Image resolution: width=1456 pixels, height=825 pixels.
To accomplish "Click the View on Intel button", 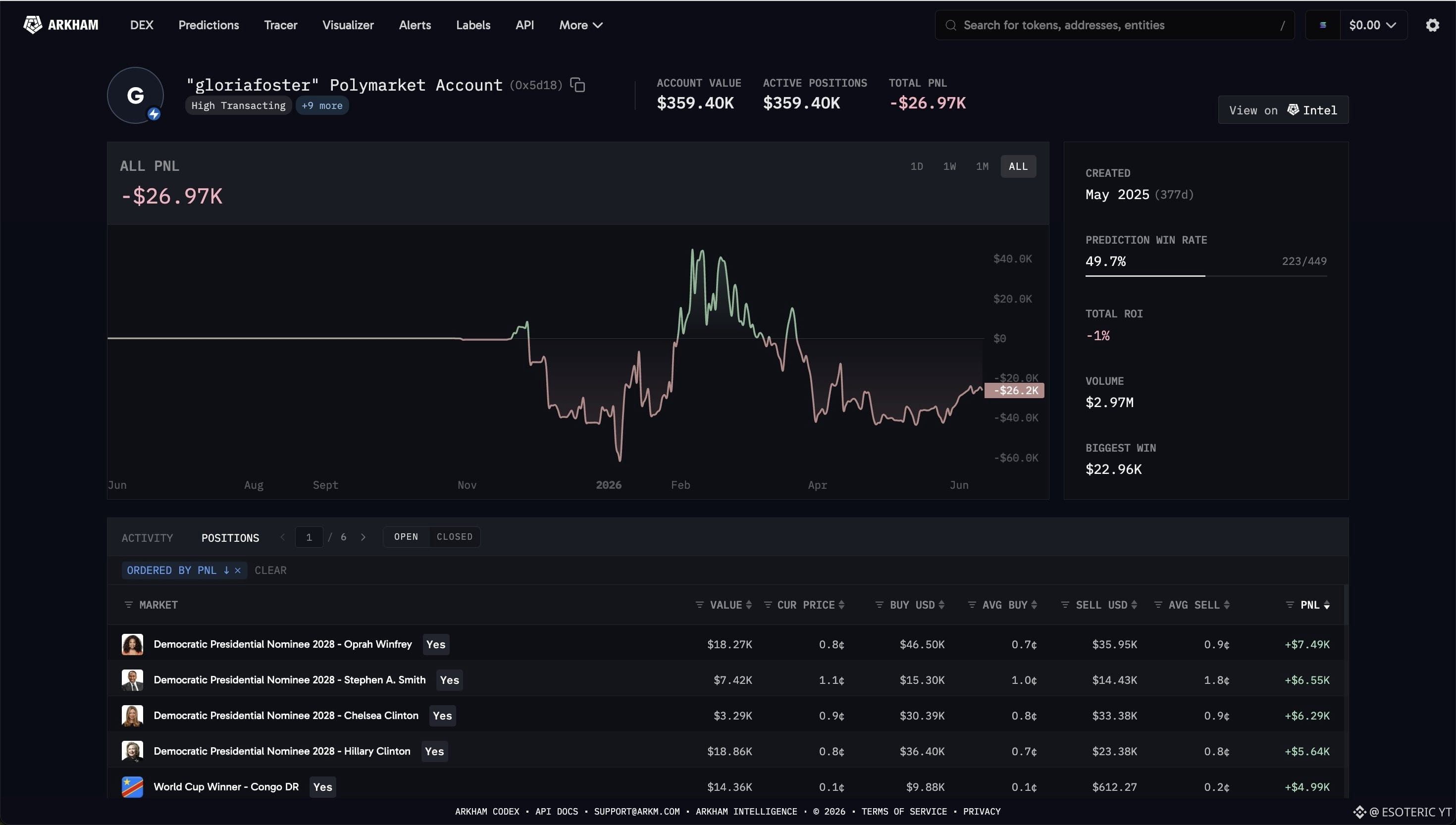I will point(1283,110).
